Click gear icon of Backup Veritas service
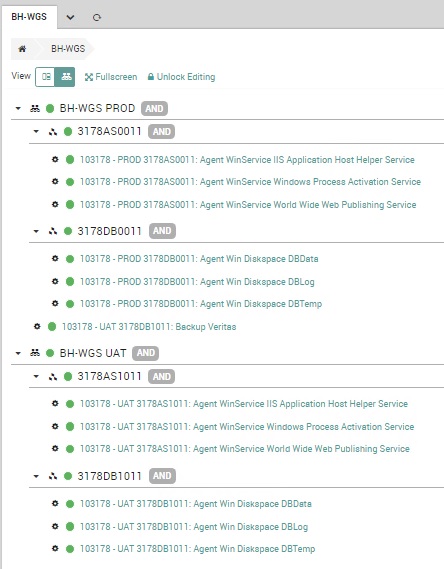 coord(37,326)
